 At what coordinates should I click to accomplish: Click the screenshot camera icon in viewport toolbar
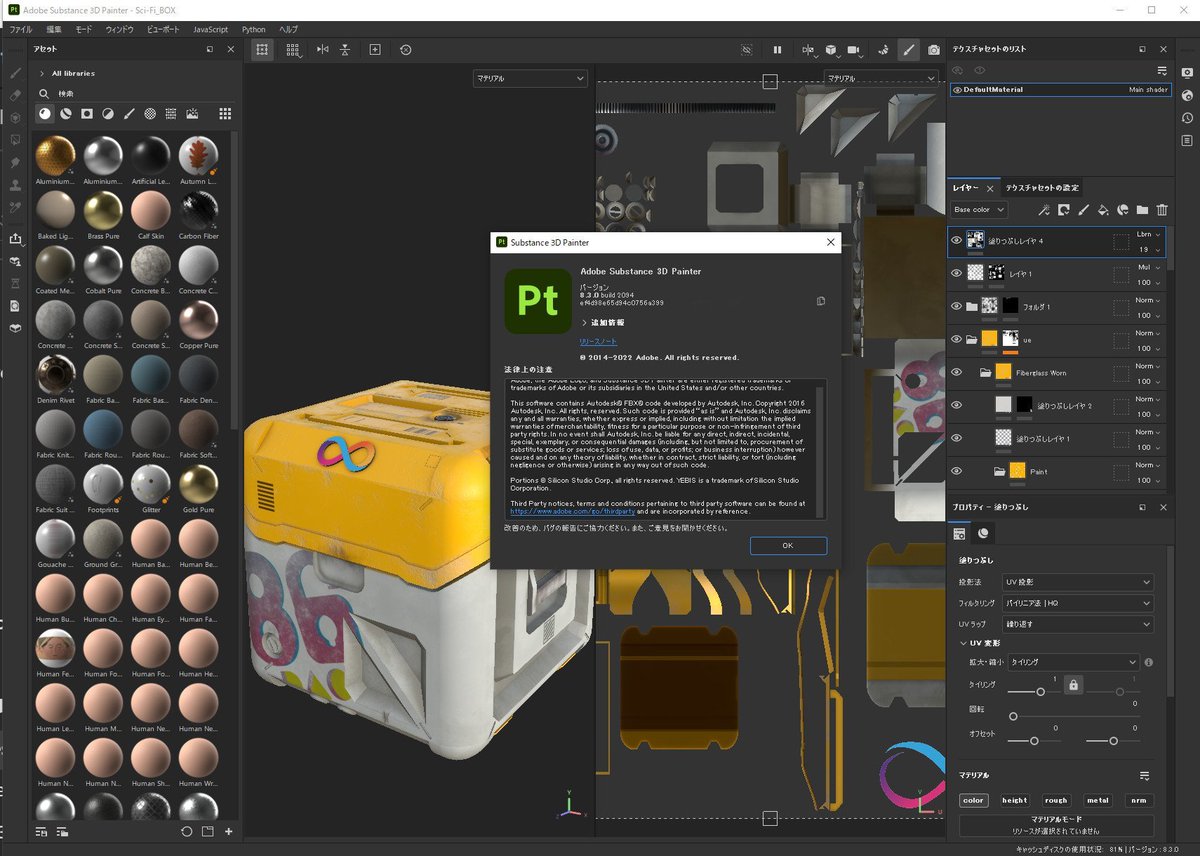933,49
